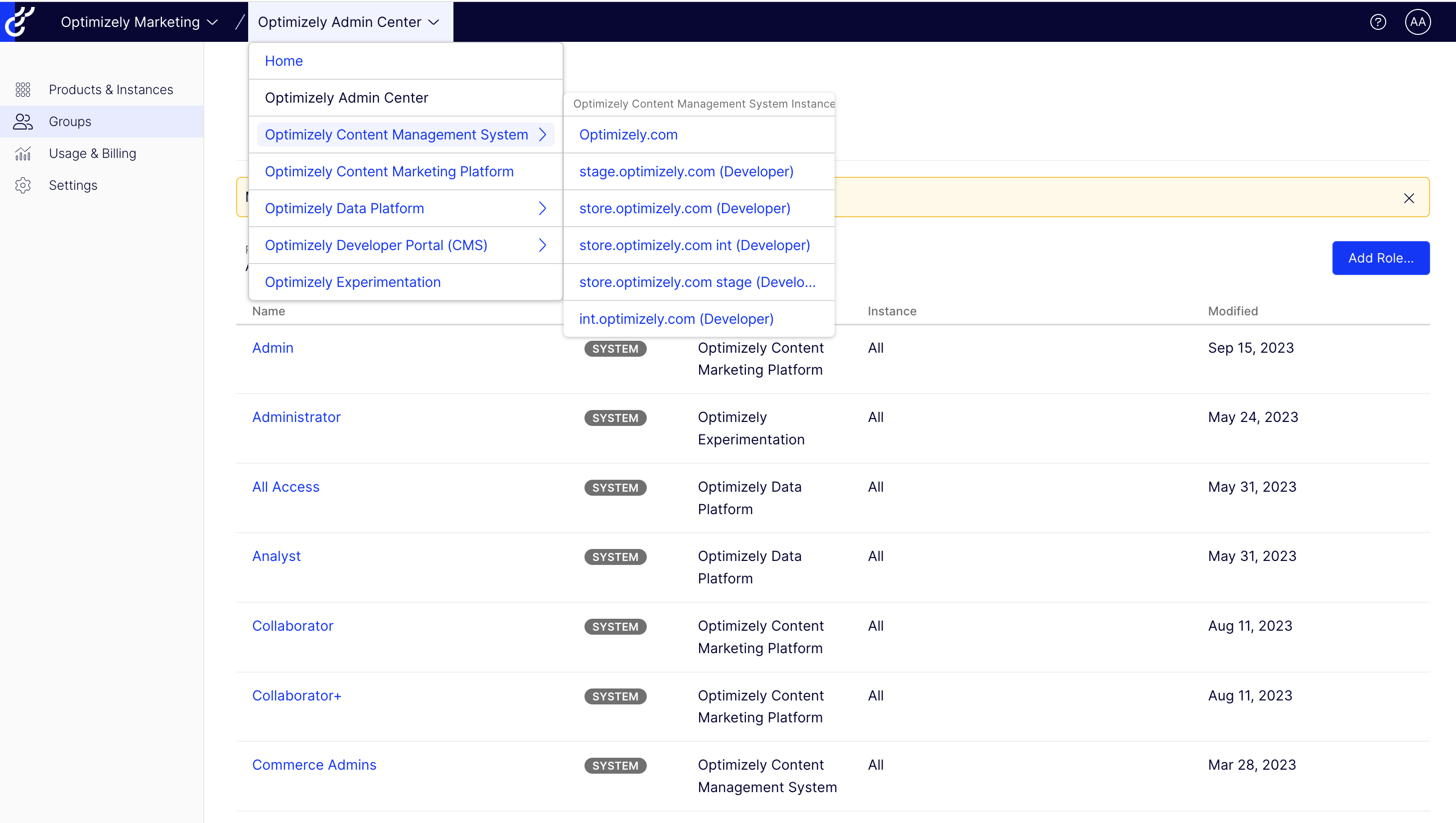Select Optimizely Content Management System menu entry
Viewport: 1456px width, 823px height.
396,134
